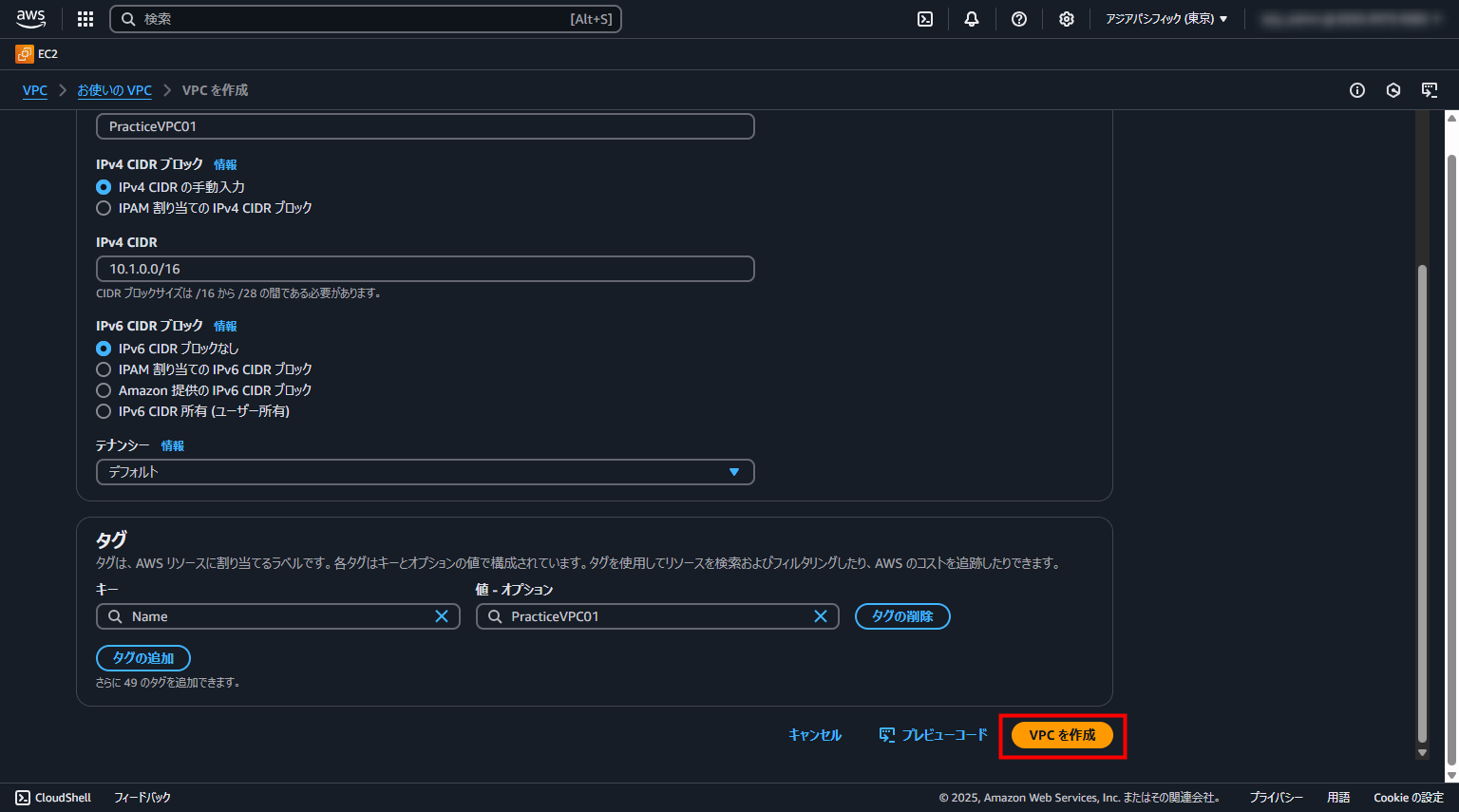Viewport: 1459px width, 812px height.
Task: Select manual IPv4 CIDR input option
Action: tap(104, 187)
